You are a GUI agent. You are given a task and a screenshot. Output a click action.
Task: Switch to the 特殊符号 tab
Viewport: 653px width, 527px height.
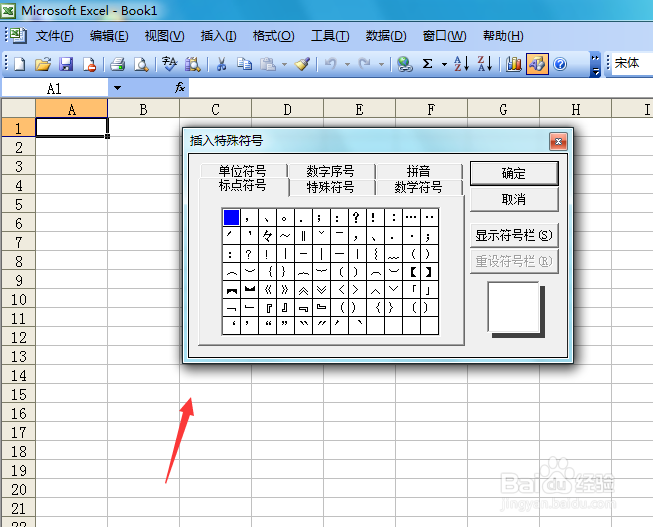pos(331,187)
